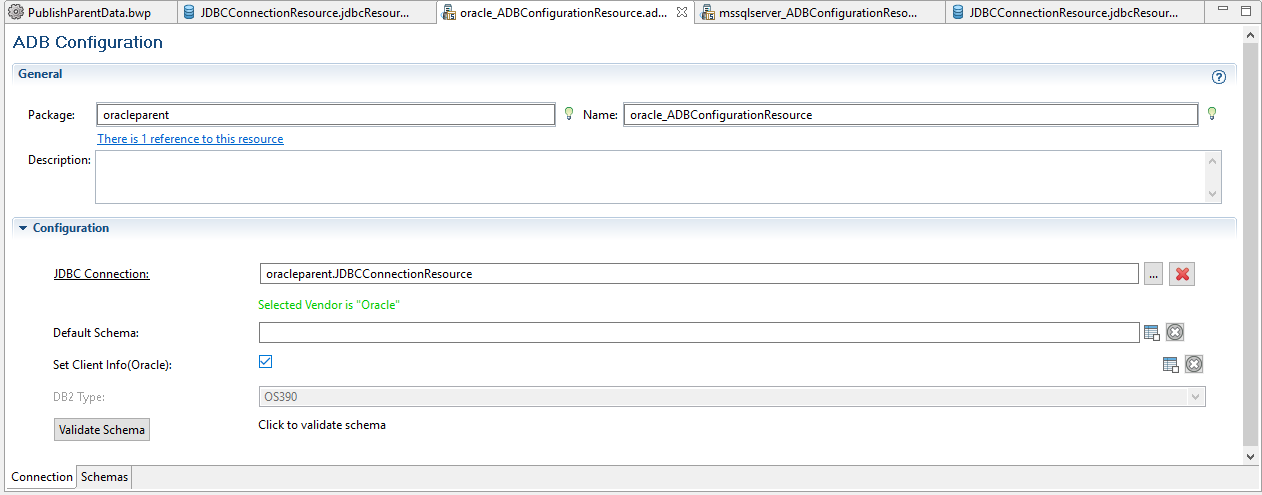The height and width of the screenshot is (495, 1262).
Task: Click gray clear icon for Set Client Info
Action: [1193, 365]
